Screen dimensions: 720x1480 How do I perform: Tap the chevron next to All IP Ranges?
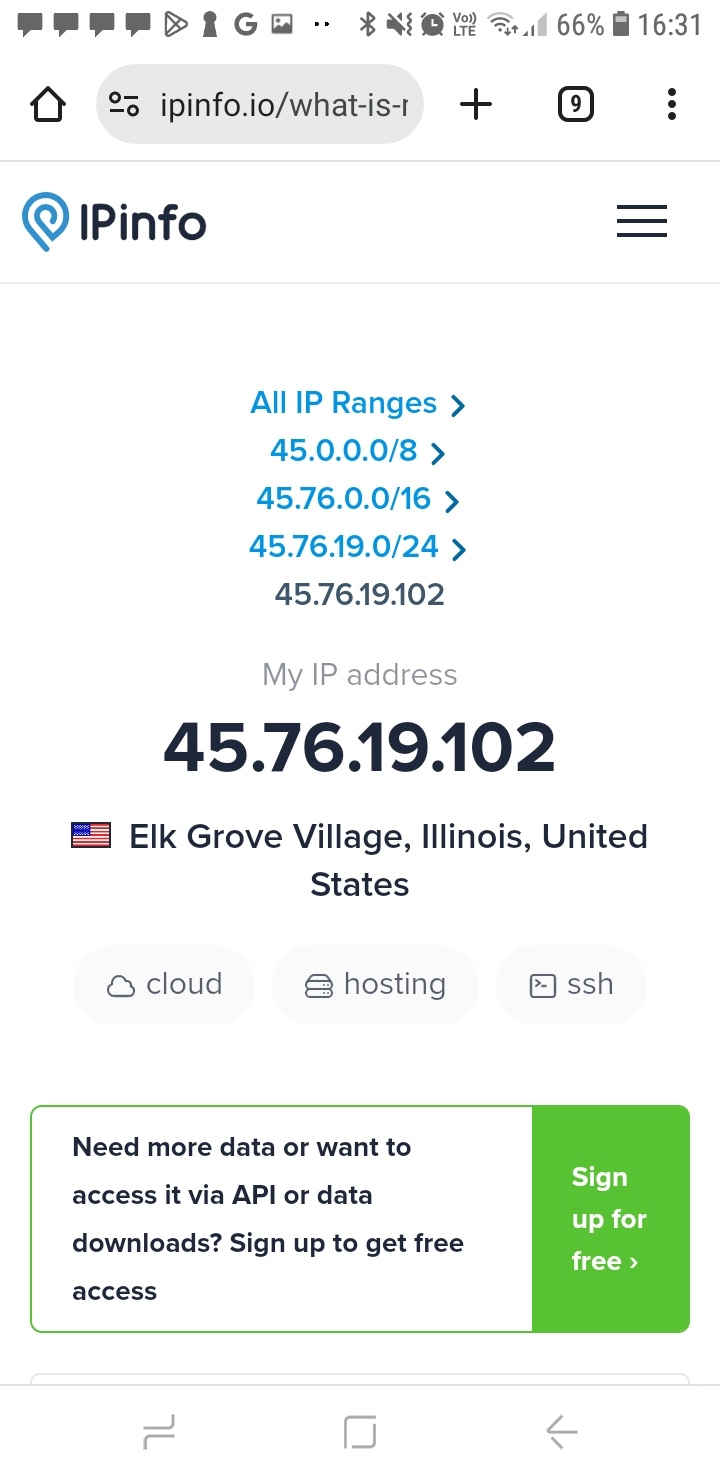tap(458, 405)
